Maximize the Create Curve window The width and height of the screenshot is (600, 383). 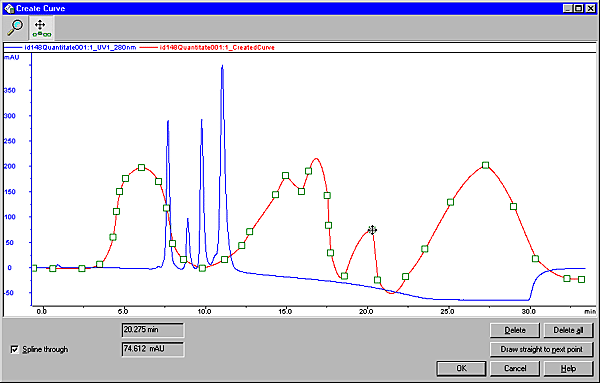tap(579, 8)
